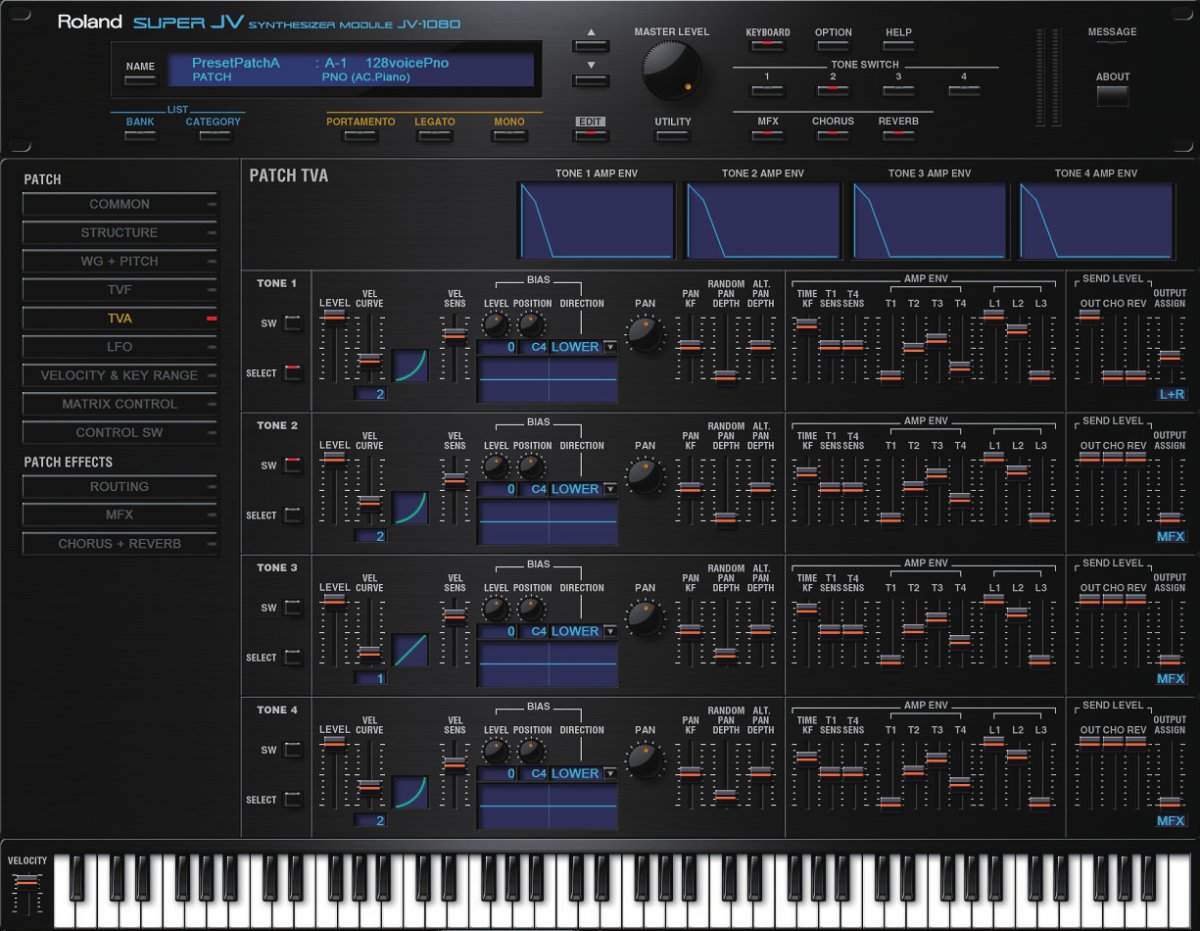Toggle Tone 1 SELECT button
Image resolution: width=1200 pixels, height=931 pixels.
(293, 373)
